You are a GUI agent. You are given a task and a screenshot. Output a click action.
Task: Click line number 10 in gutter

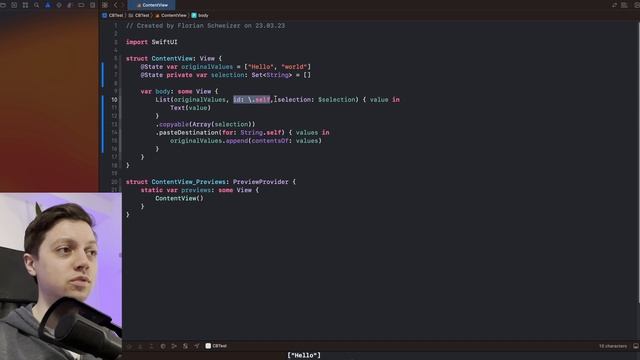click(114, 100)
